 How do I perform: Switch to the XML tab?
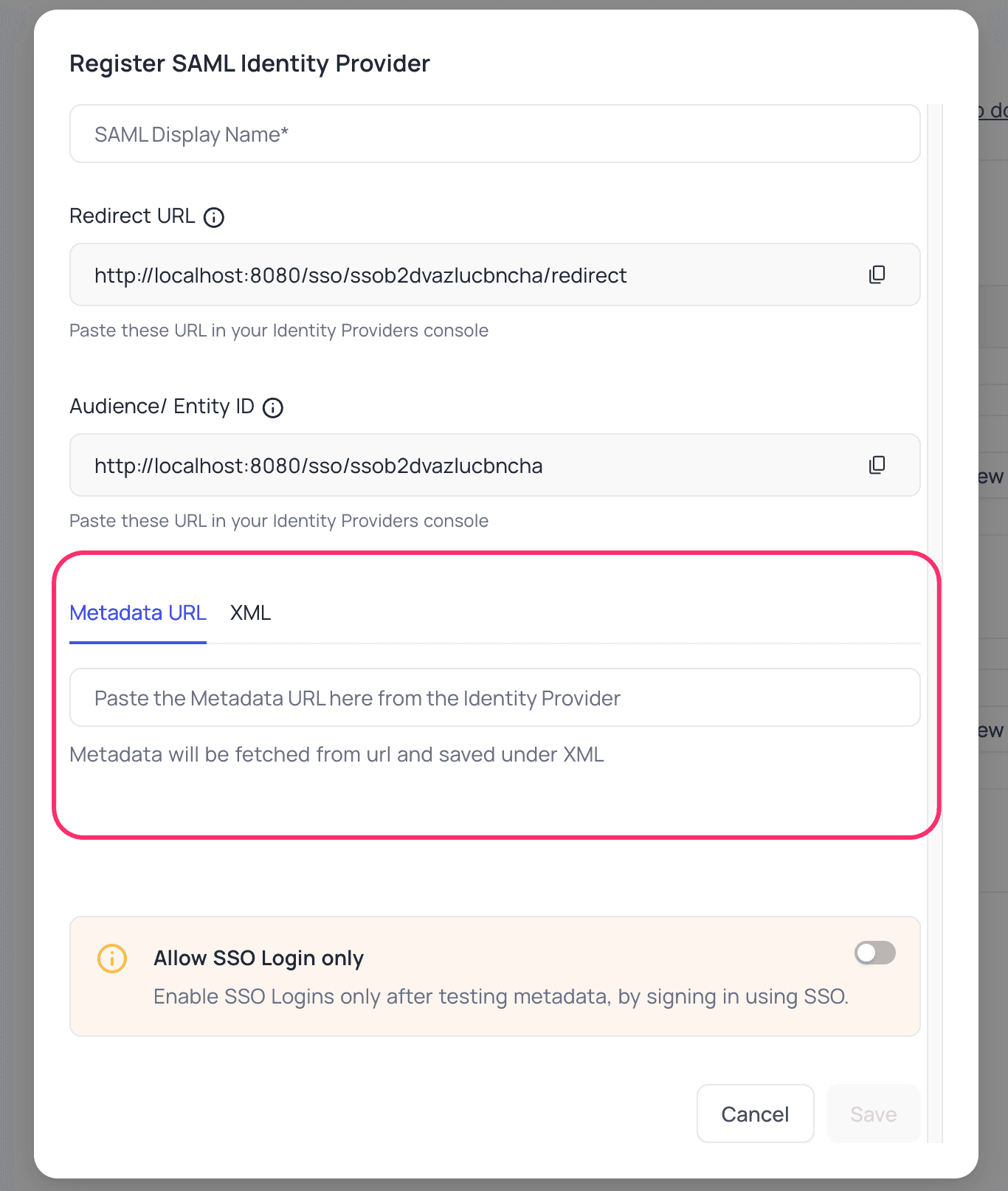click(251, 612)
